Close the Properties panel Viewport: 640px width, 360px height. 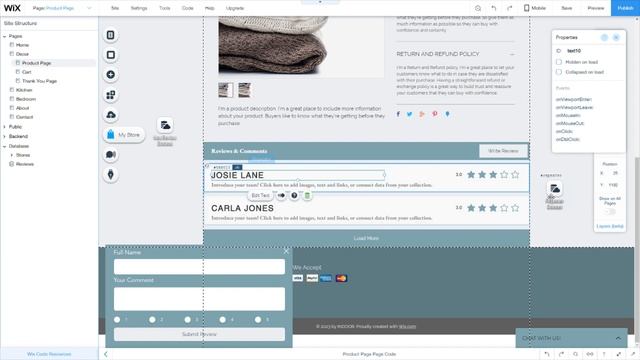(x=616, y=38)
